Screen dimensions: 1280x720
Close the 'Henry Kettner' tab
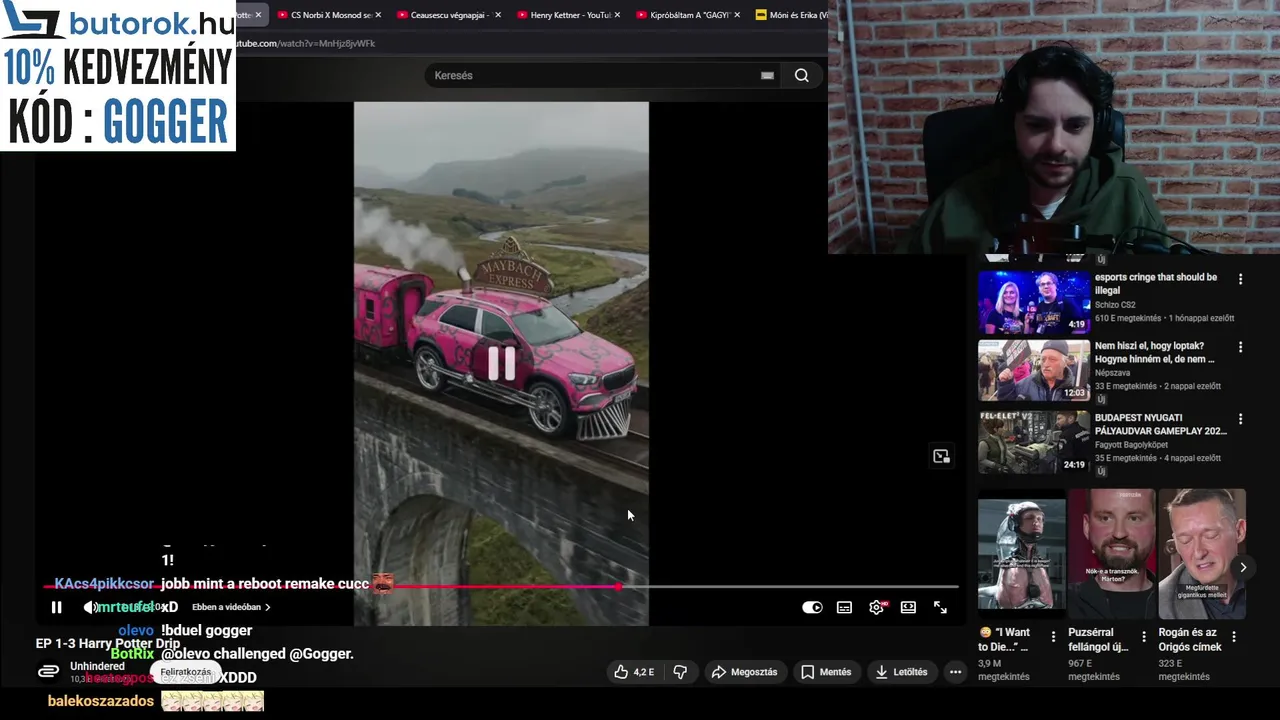[617, 15]
